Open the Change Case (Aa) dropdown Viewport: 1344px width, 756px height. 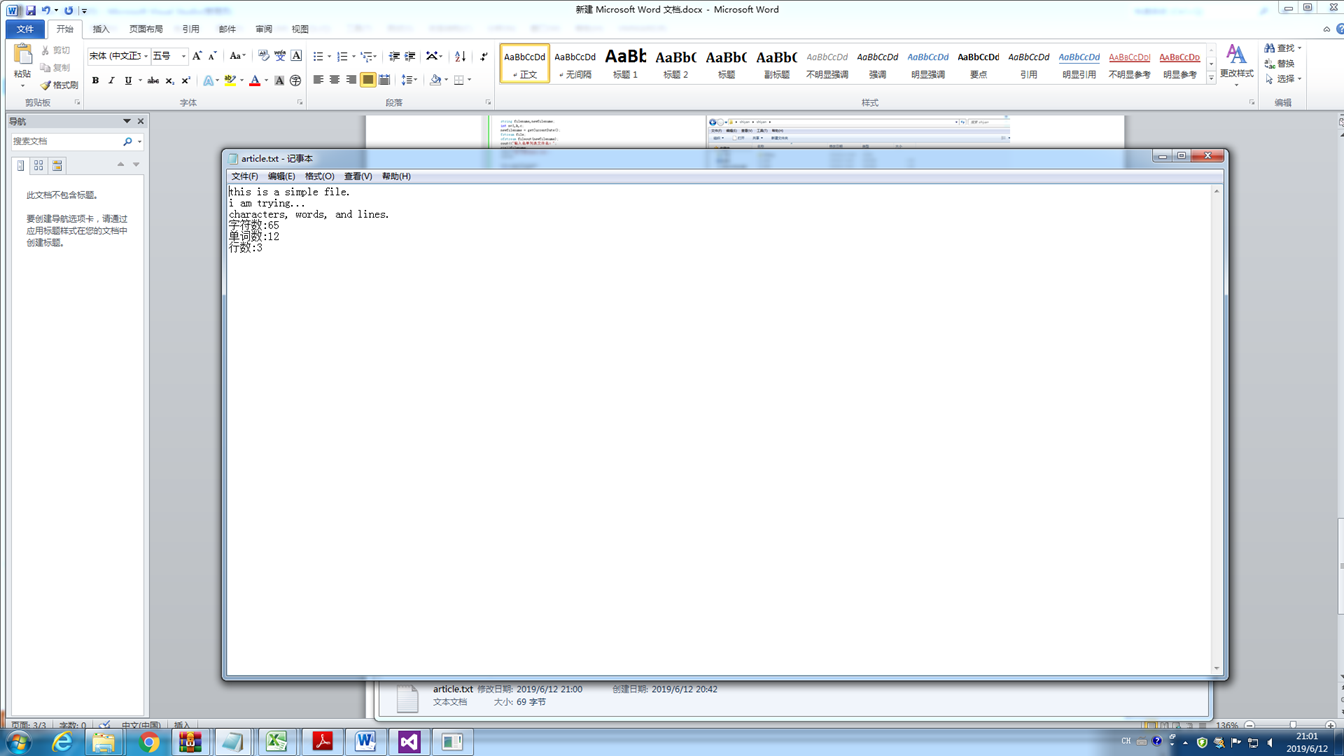tap(237, 56)
